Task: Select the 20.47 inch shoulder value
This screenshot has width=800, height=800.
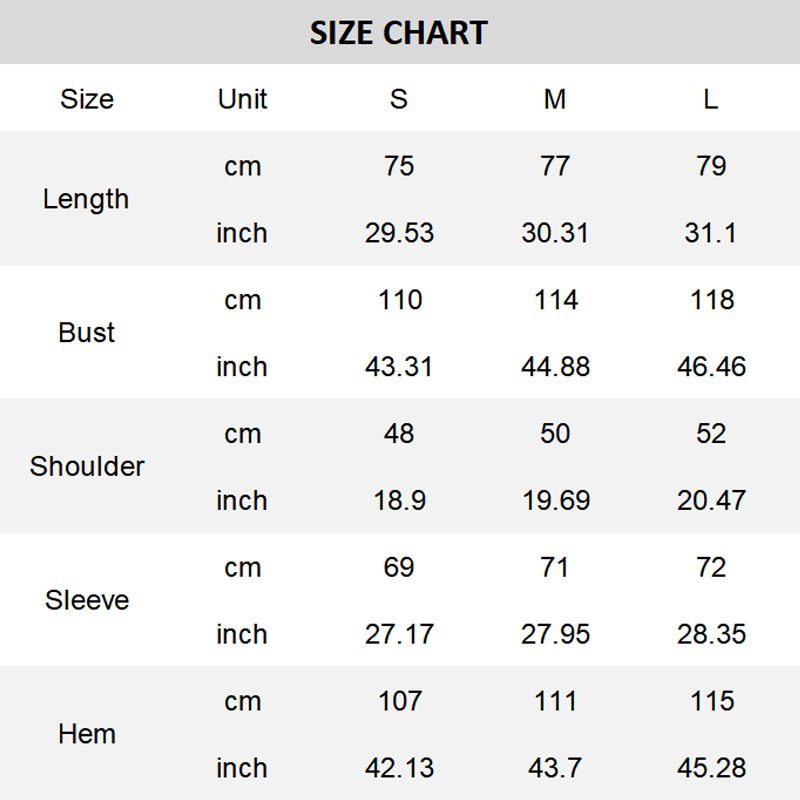Action: coord(711,500)
